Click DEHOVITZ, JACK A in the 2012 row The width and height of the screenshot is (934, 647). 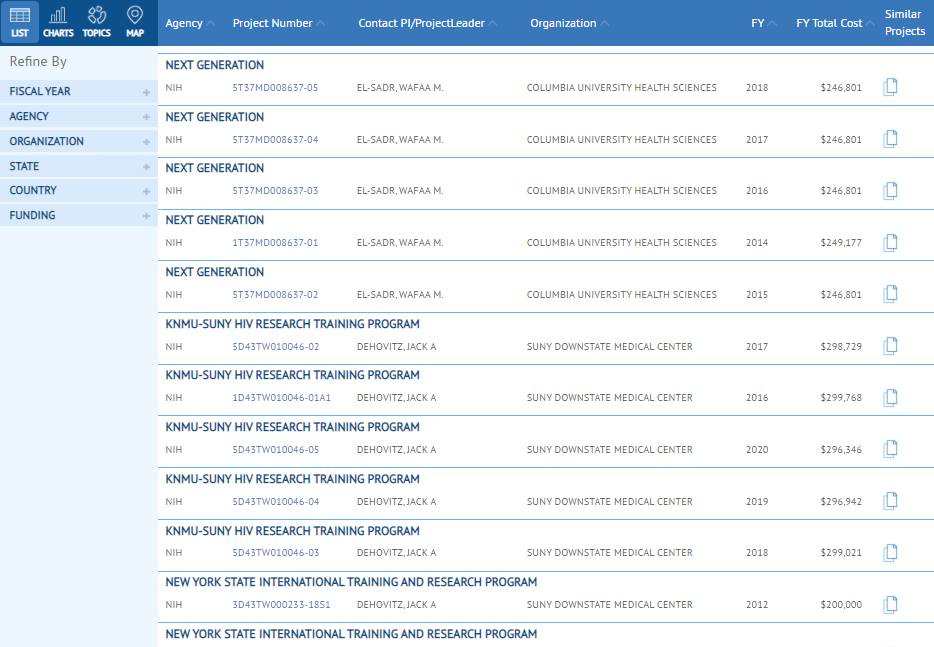tap(397, 605)
